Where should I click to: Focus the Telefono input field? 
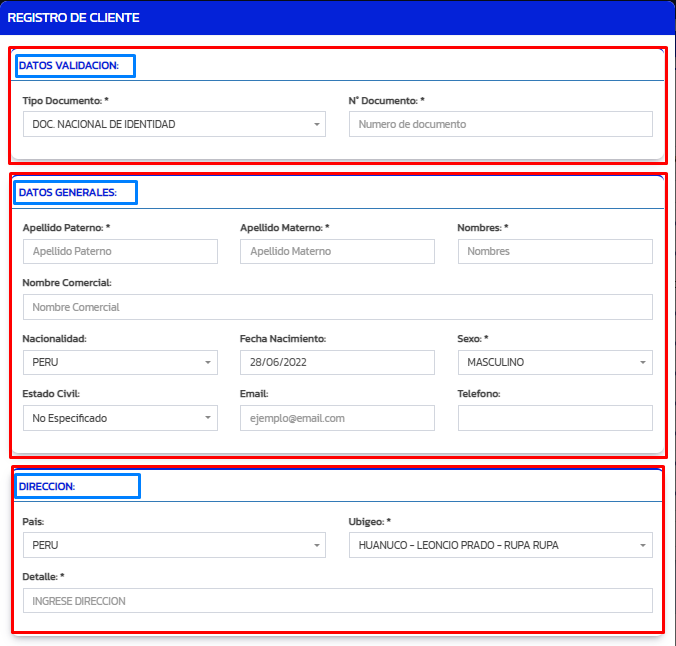pyautogui.click(x=554, y=418)
